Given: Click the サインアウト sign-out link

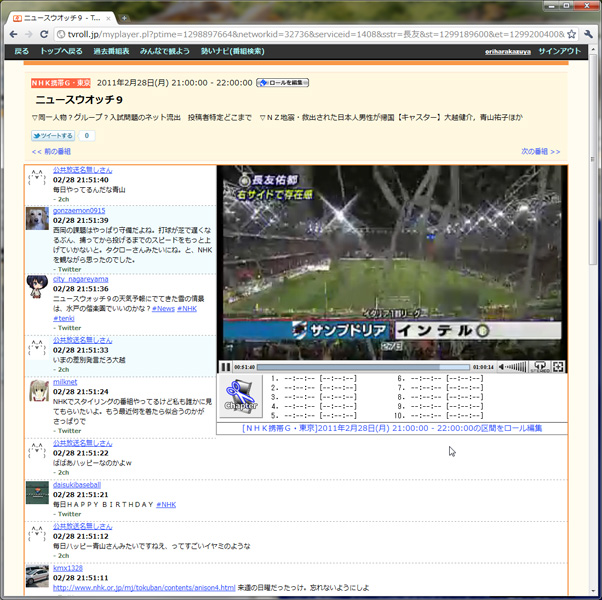Looking at the screenshot, I should pos(559,51).
